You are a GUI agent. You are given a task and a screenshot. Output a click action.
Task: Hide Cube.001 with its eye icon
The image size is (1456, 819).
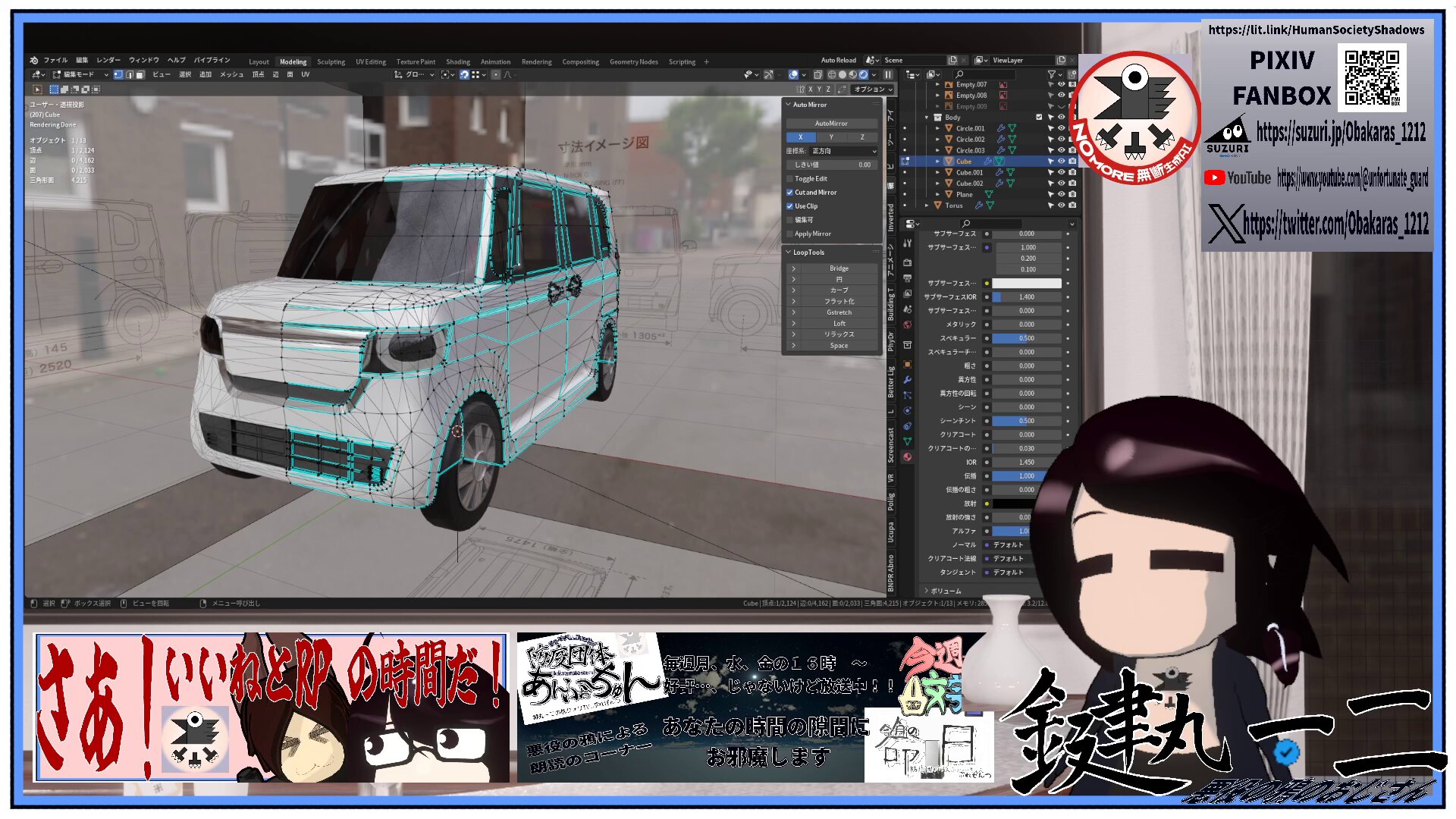[1061, 172]
